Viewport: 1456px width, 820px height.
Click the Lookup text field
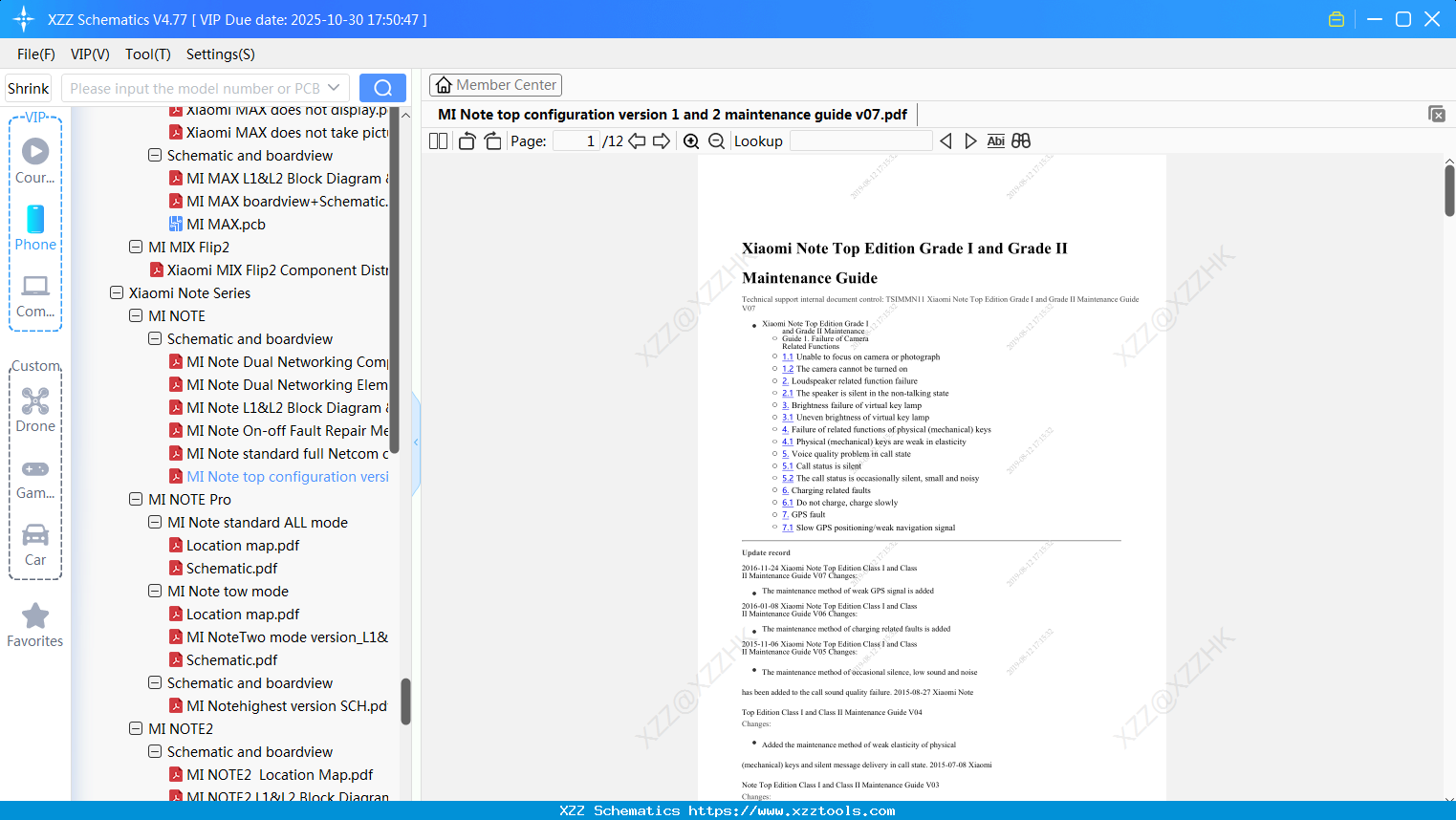pos(860,141)
